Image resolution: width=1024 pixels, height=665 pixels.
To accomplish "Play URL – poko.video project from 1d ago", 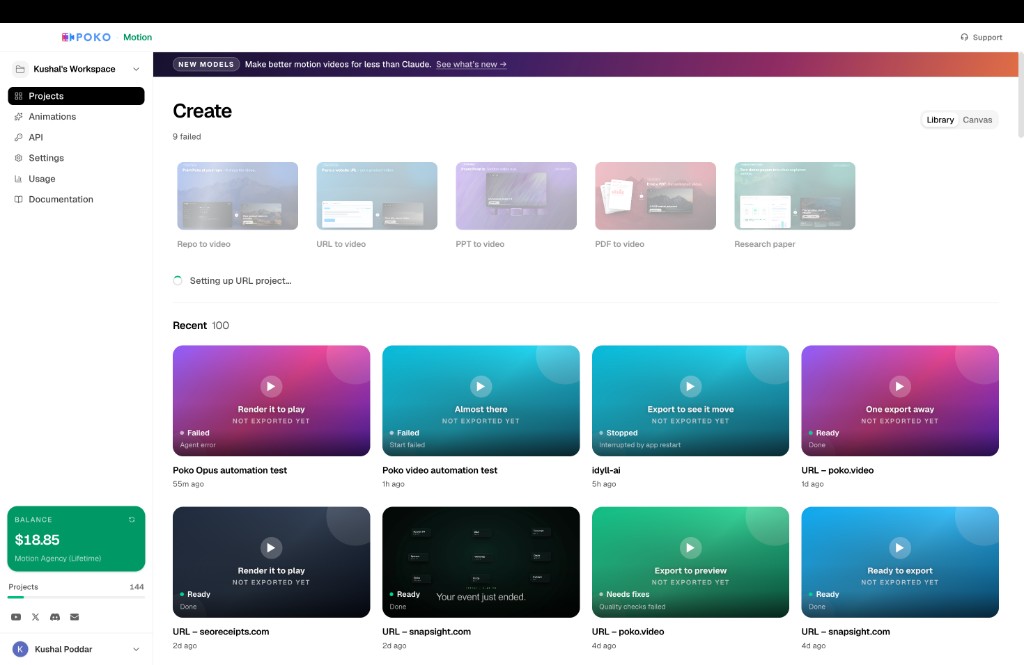I will coord(900,386).
